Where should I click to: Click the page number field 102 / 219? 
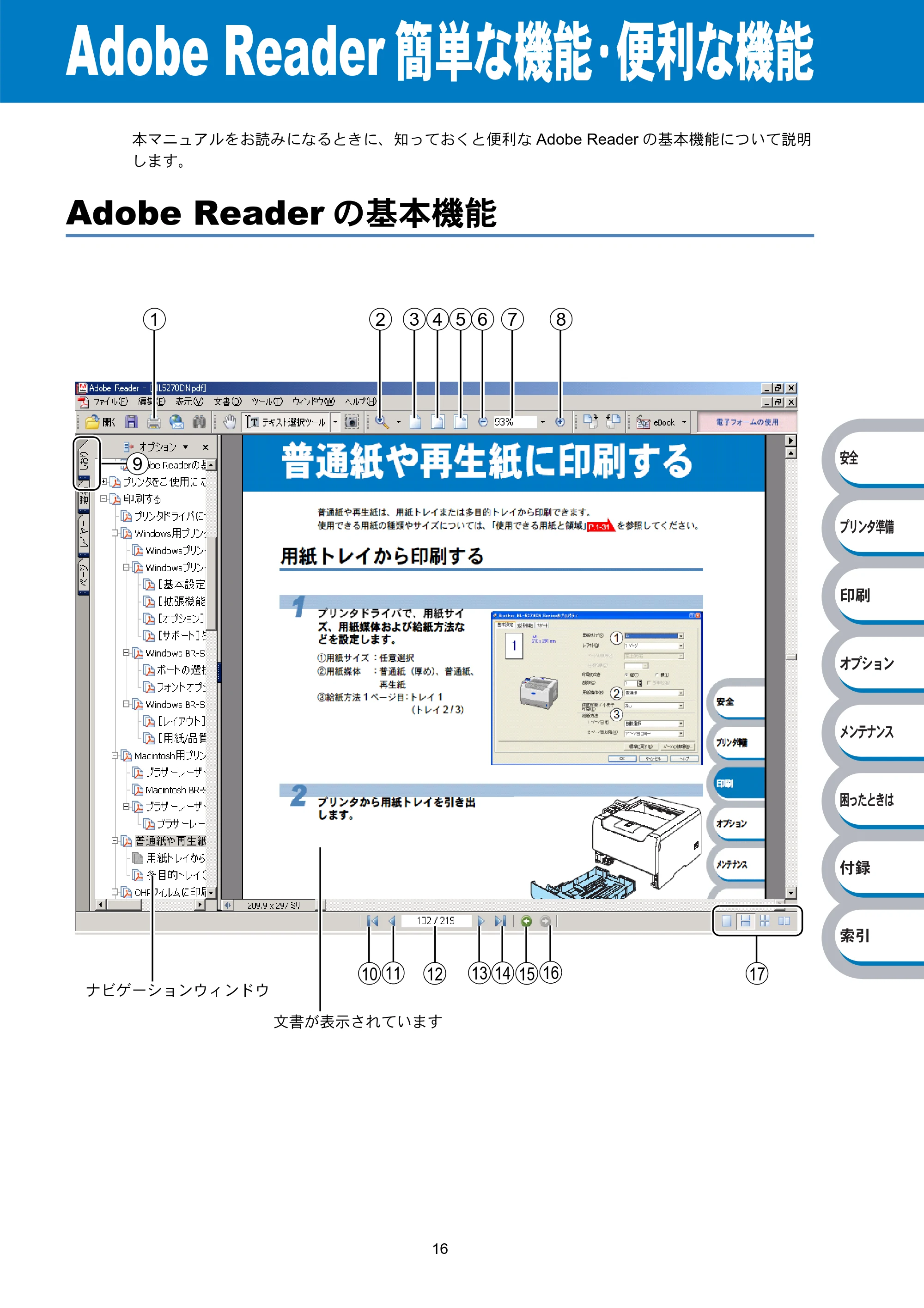click(436, 921)
